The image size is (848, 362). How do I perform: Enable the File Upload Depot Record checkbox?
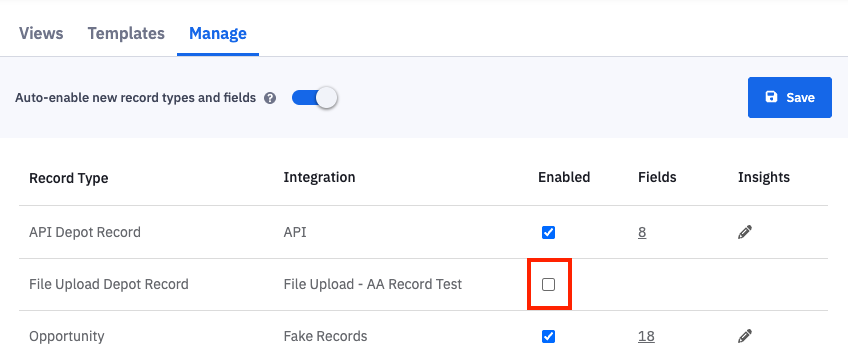[x=548, y=285]
